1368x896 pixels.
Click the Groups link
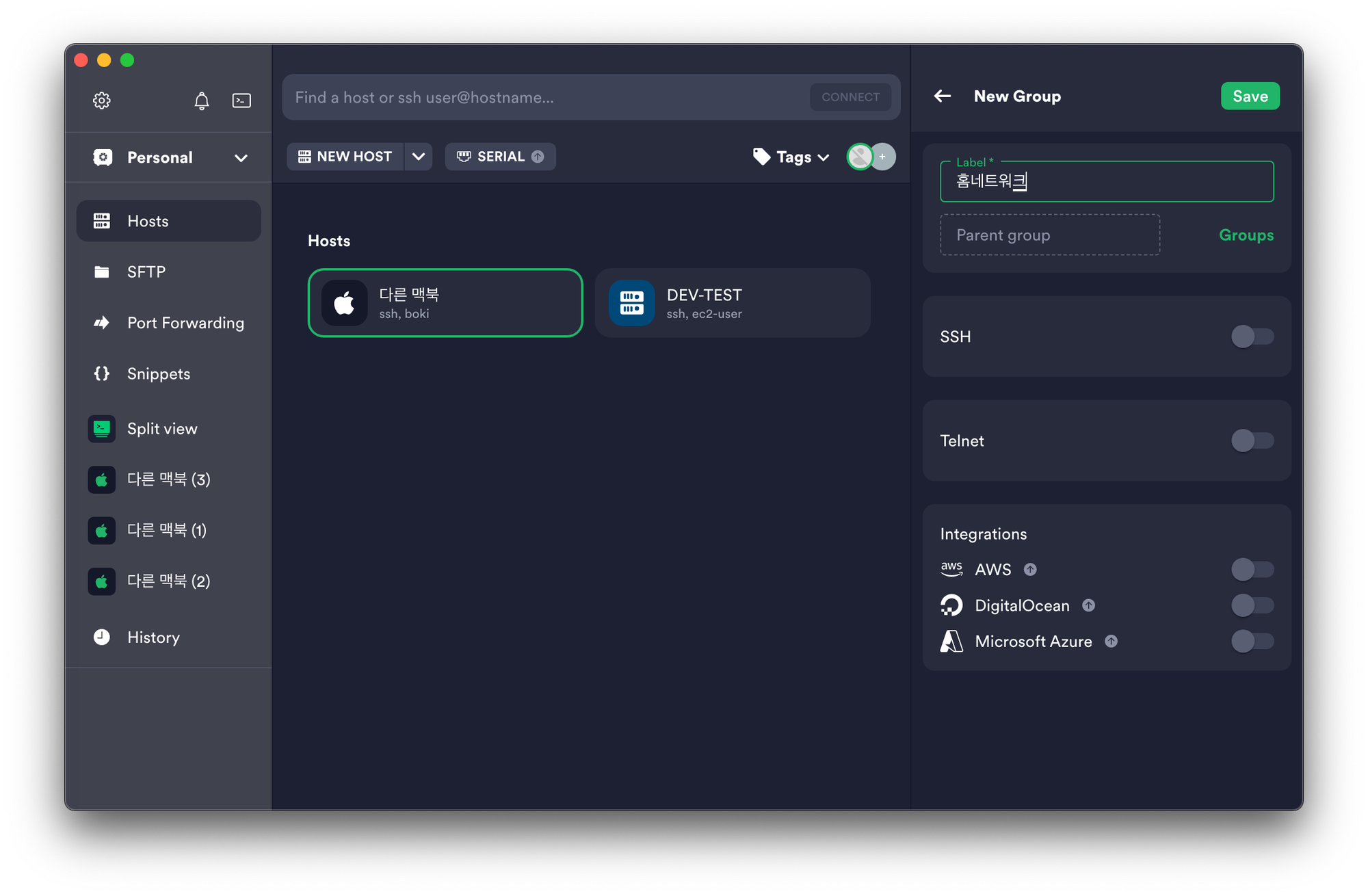tap(1246, 235)
